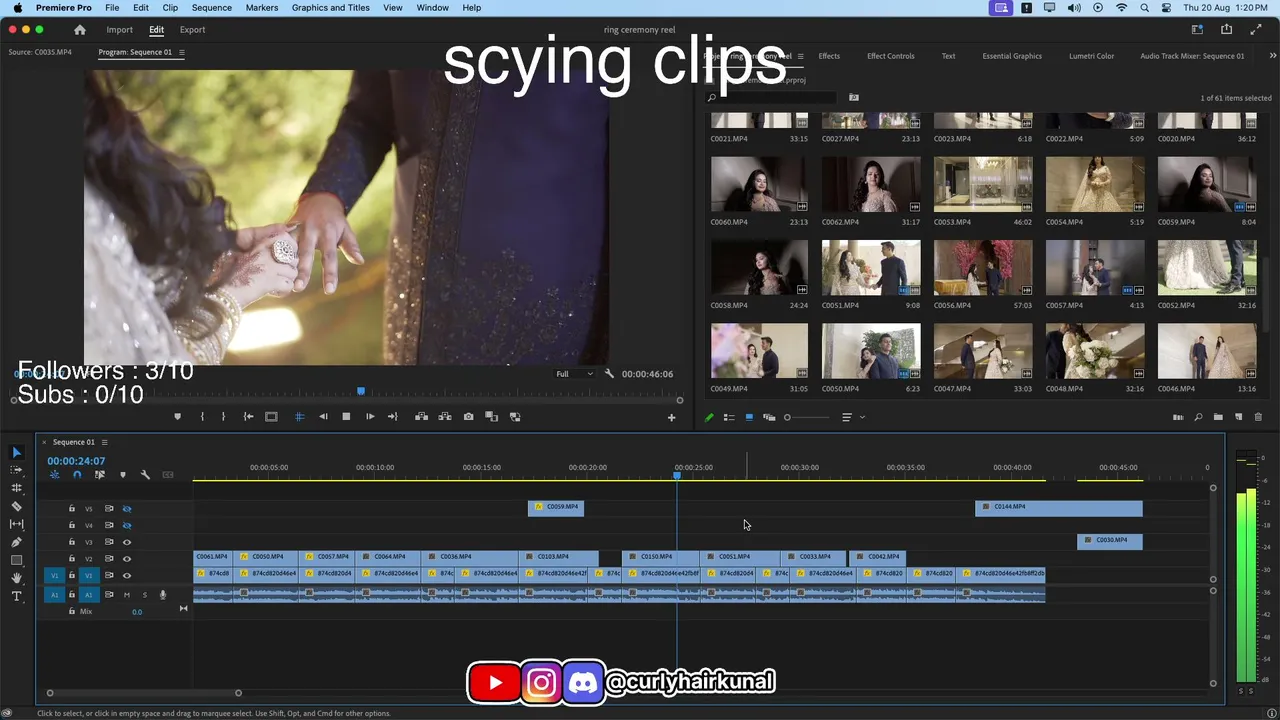Go to the Home screen
Viewport: 1280px width, 720px height.
(x=80, y=30)
